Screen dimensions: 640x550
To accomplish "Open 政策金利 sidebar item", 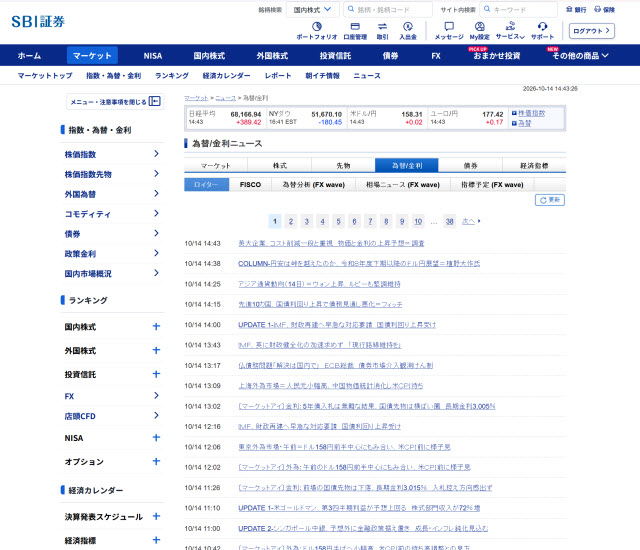I will [112, 254].
